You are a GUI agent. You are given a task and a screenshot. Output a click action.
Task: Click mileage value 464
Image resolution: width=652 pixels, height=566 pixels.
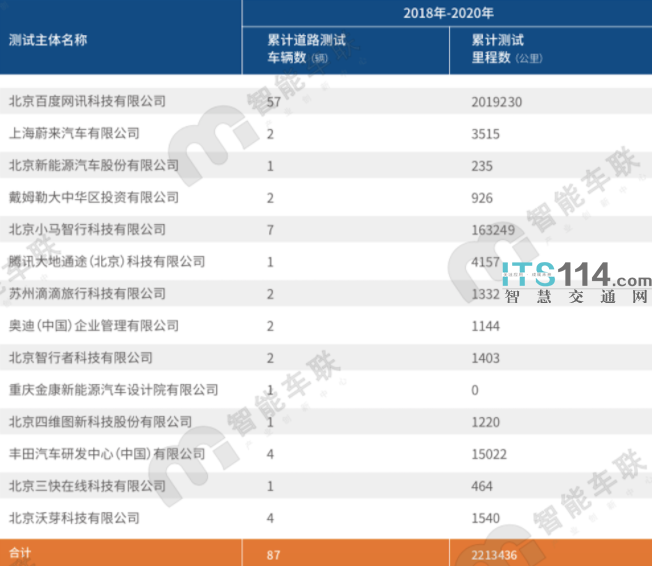click(482, 486)
